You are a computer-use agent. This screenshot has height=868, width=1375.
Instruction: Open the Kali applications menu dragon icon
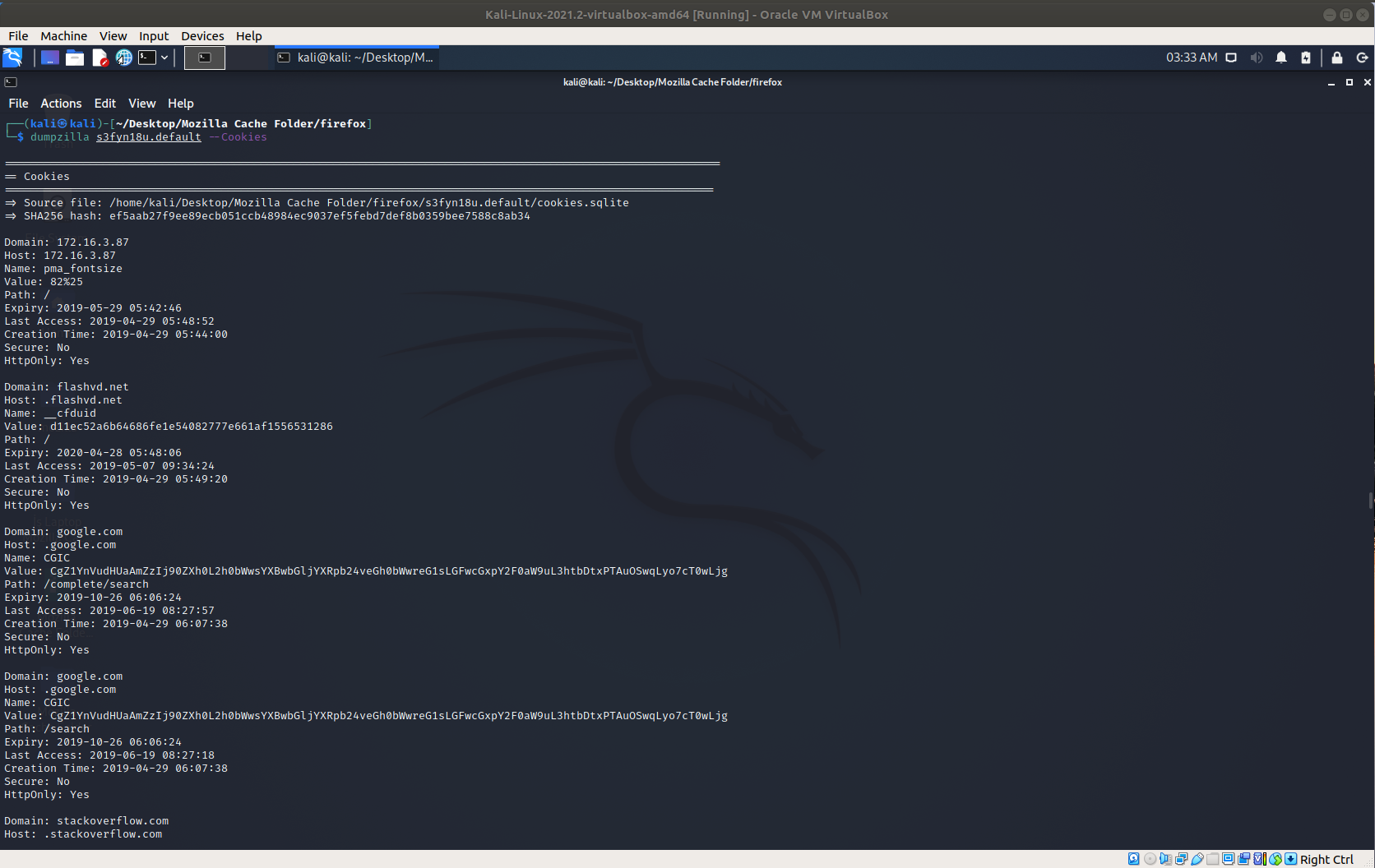tap(12, 57)
